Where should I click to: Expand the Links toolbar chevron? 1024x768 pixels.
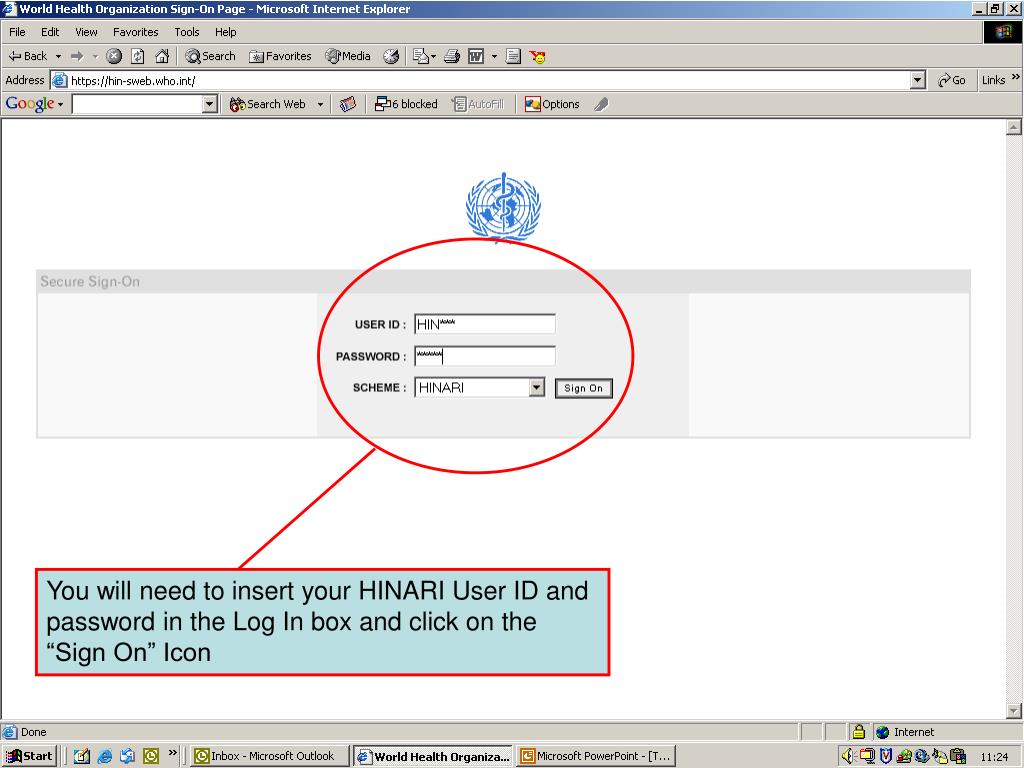tap(1016, 77)
